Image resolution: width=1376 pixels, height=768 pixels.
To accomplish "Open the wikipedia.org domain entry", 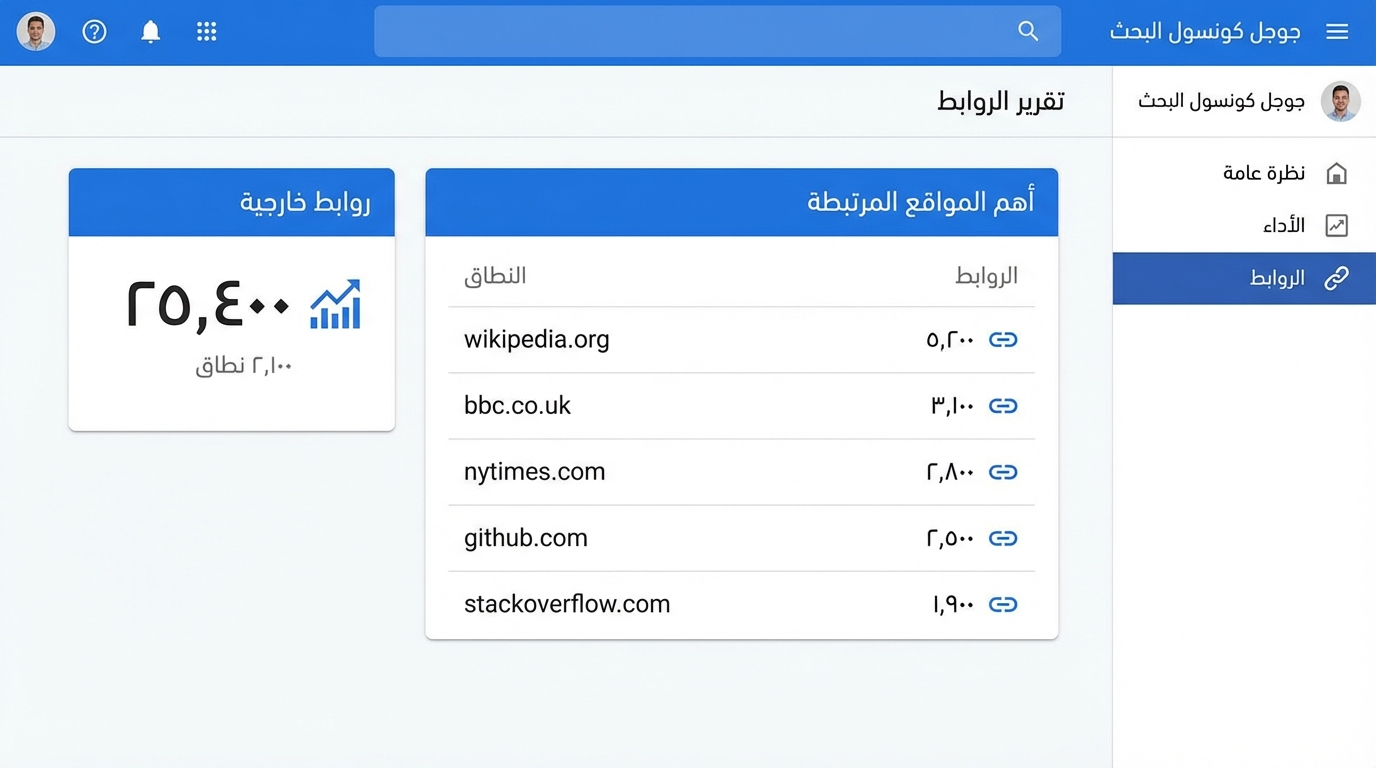I will tap(536, 340).
